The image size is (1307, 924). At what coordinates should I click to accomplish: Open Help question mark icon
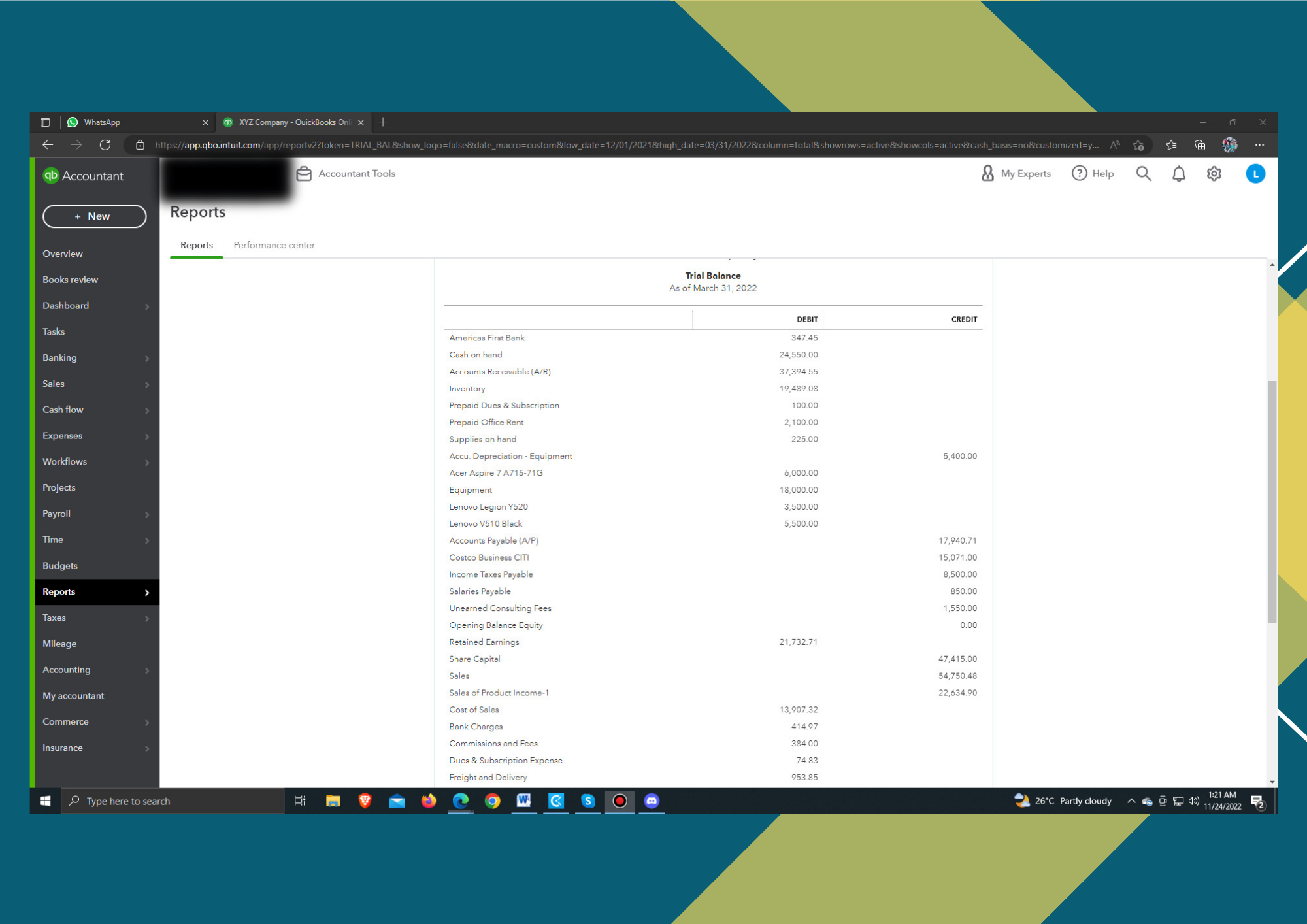[x=1079, y=174]
